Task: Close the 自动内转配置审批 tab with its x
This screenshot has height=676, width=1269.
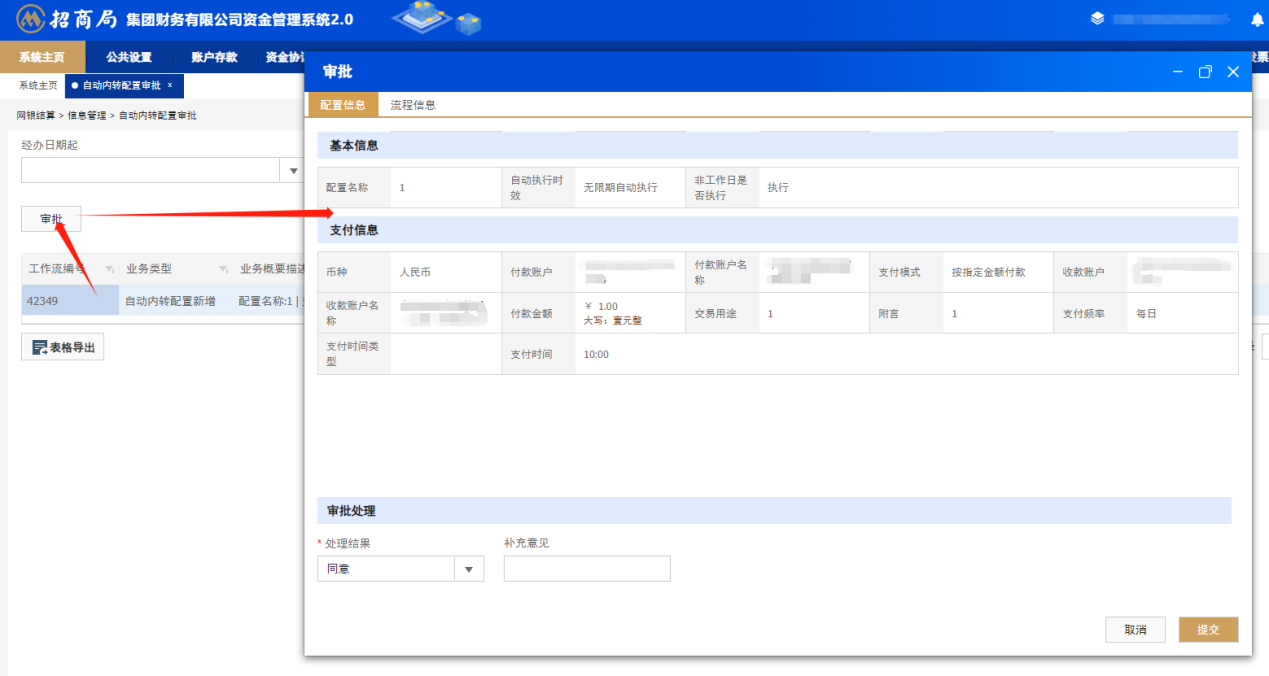Action: click(170, 85)
